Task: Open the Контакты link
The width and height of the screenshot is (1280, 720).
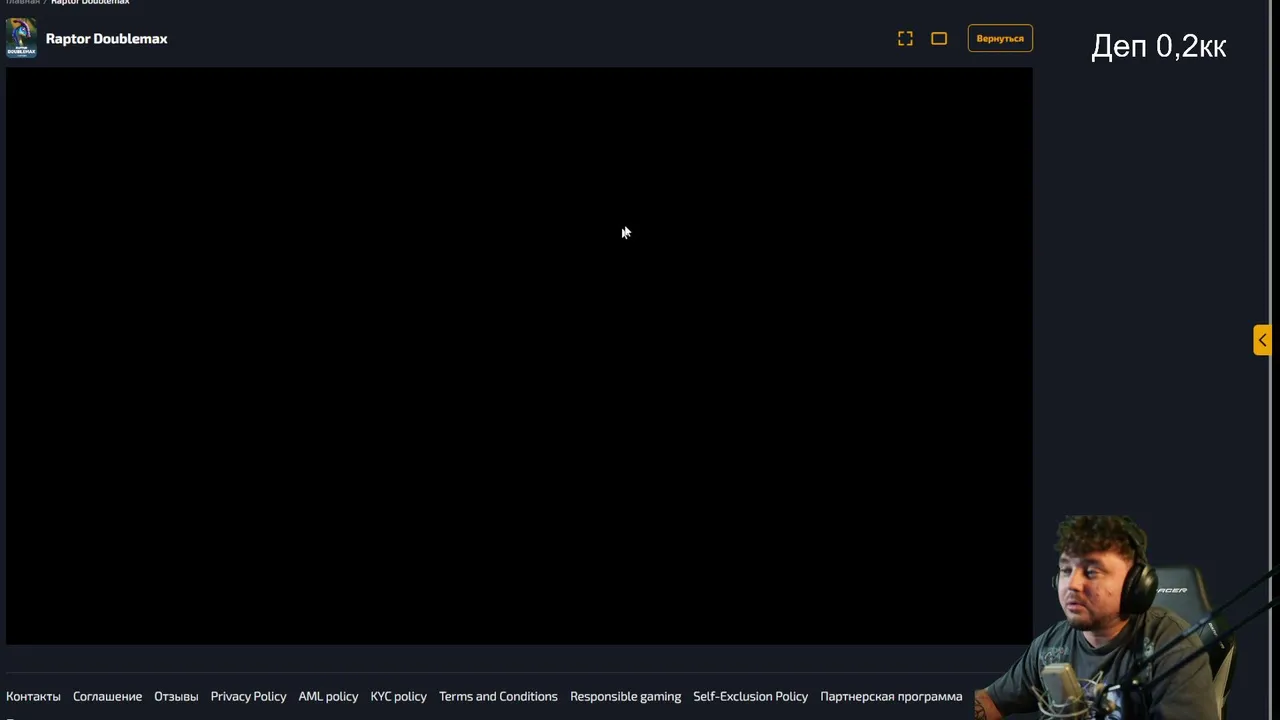Action: pyautogui.click(x=33, y=696)
